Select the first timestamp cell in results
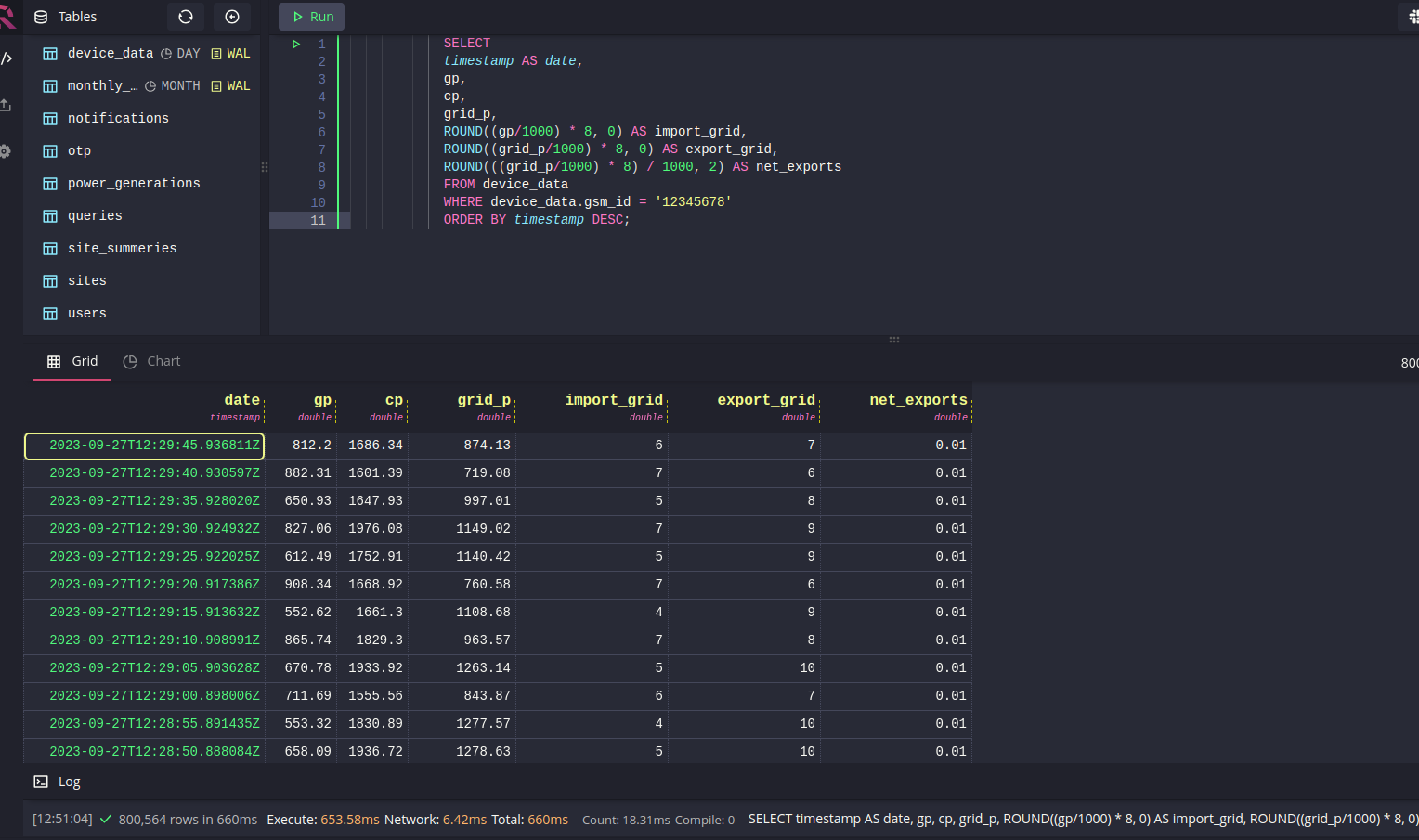Image resolution: width=1419 pixels, height=840 pixels. [144, 446]
